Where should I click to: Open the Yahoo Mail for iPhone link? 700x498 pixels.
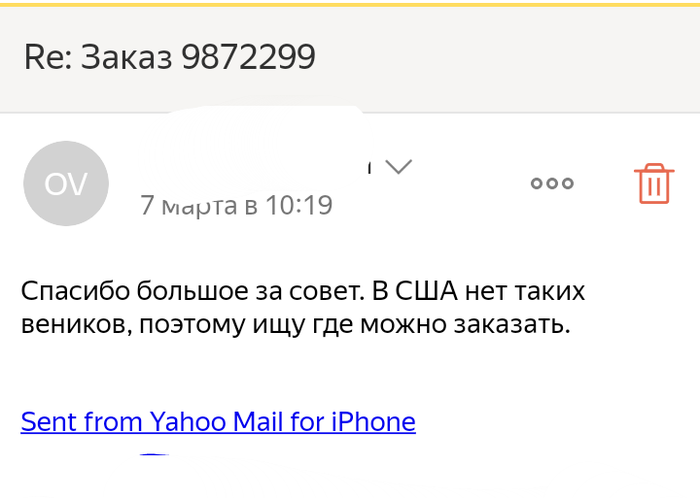click(218, 421)
